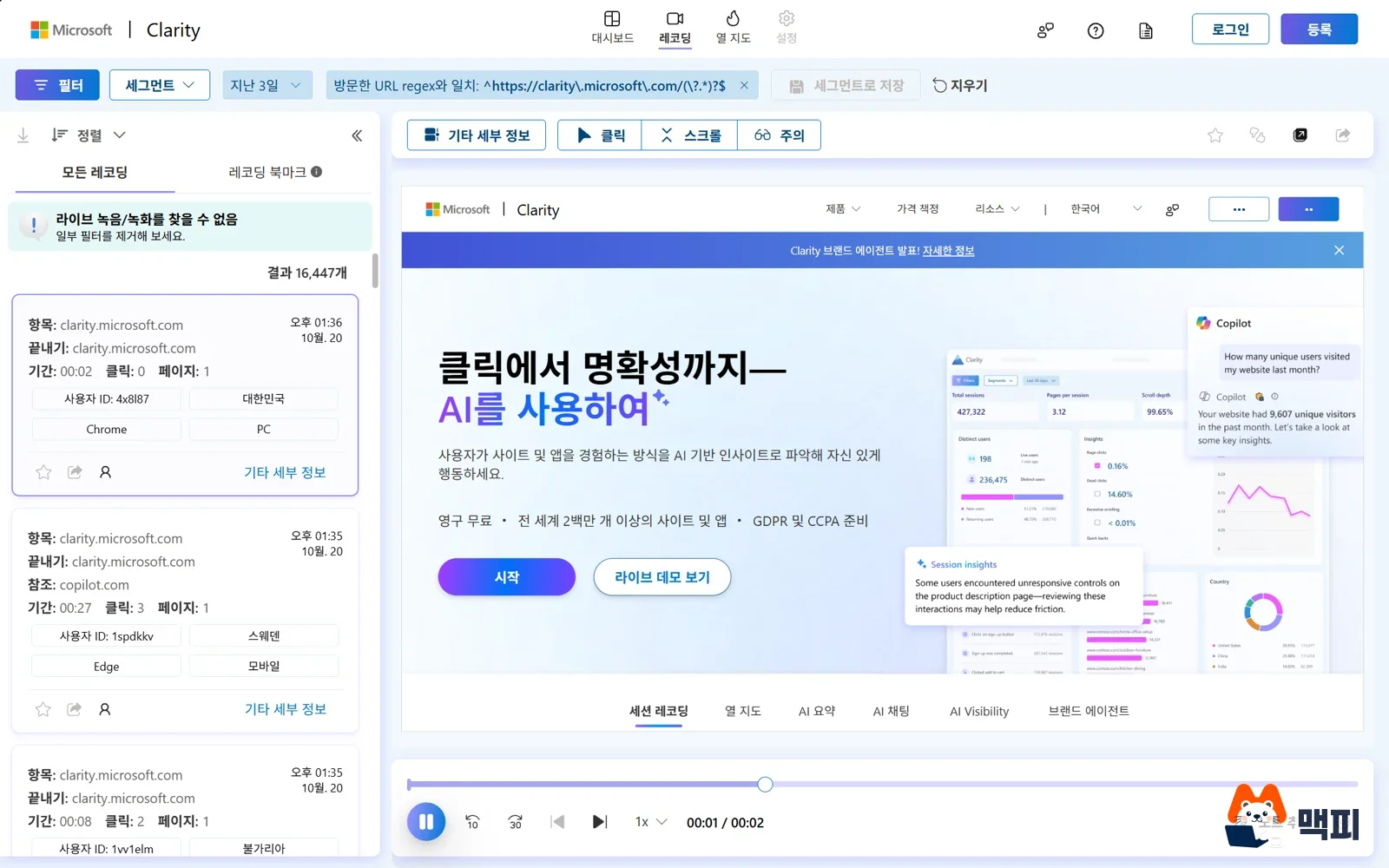Select the 레코딩 recordings tab
Image resolution: width=1389 pixels, height=868 pixels.
click(x=675, y=28)
